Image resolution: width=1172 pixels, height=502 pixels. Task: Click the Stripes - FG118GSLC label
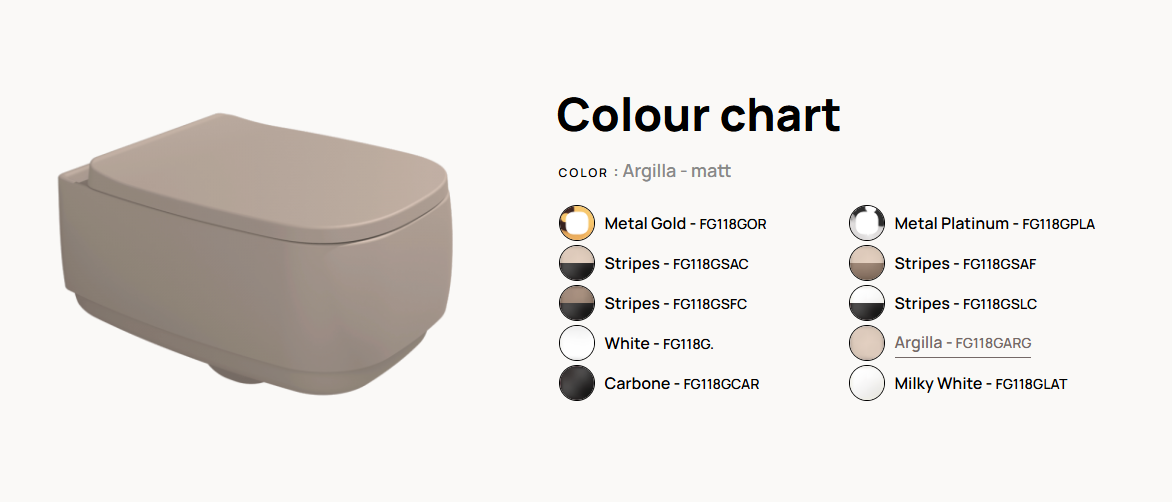pyautogui.click(x=966, y=303)
